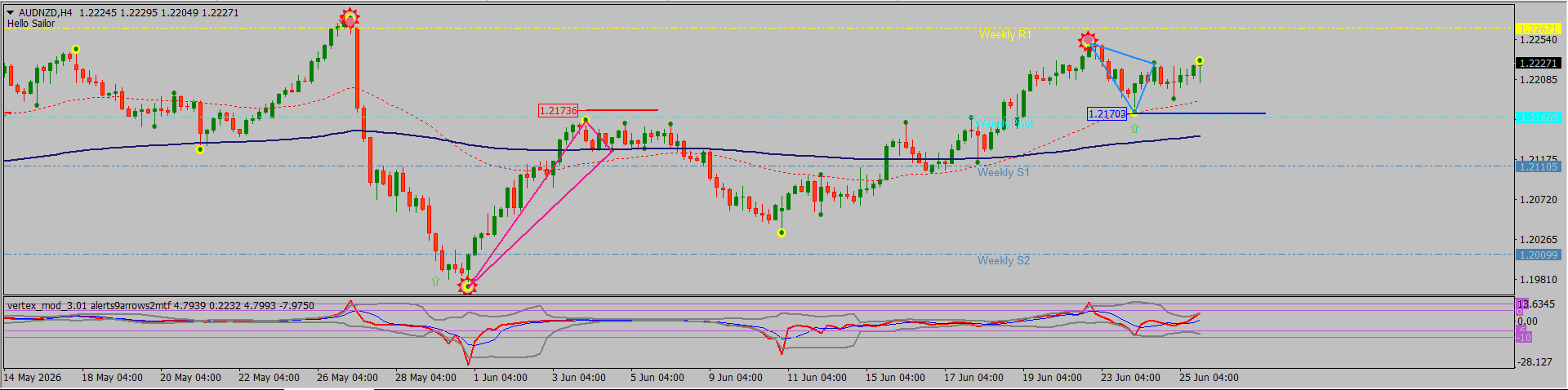The height and width of the screenshot is (390, 1568).
Task: Click the yellow 1.22671 price tag on the axis
Action: click(x=1539, y=29)
